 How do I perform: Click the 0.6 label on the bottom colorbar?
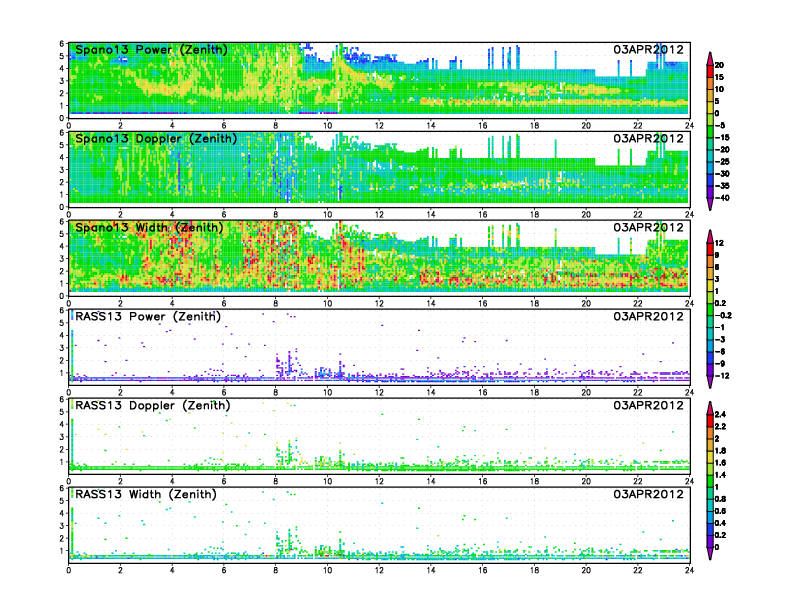point(720,511)
